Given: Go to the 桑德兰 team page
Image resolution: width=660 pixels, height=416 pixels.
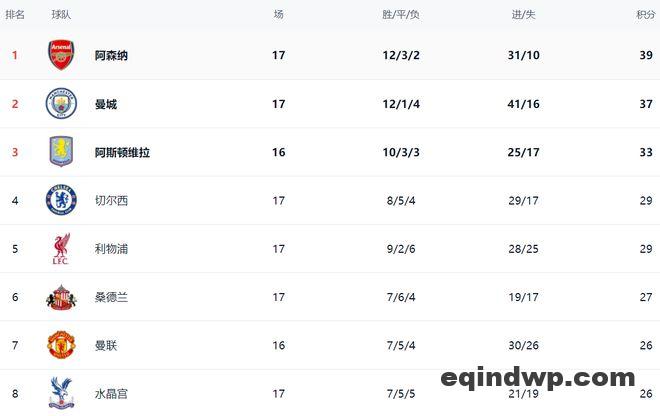Looking at the screenshot, I should (x=111, y=297).
